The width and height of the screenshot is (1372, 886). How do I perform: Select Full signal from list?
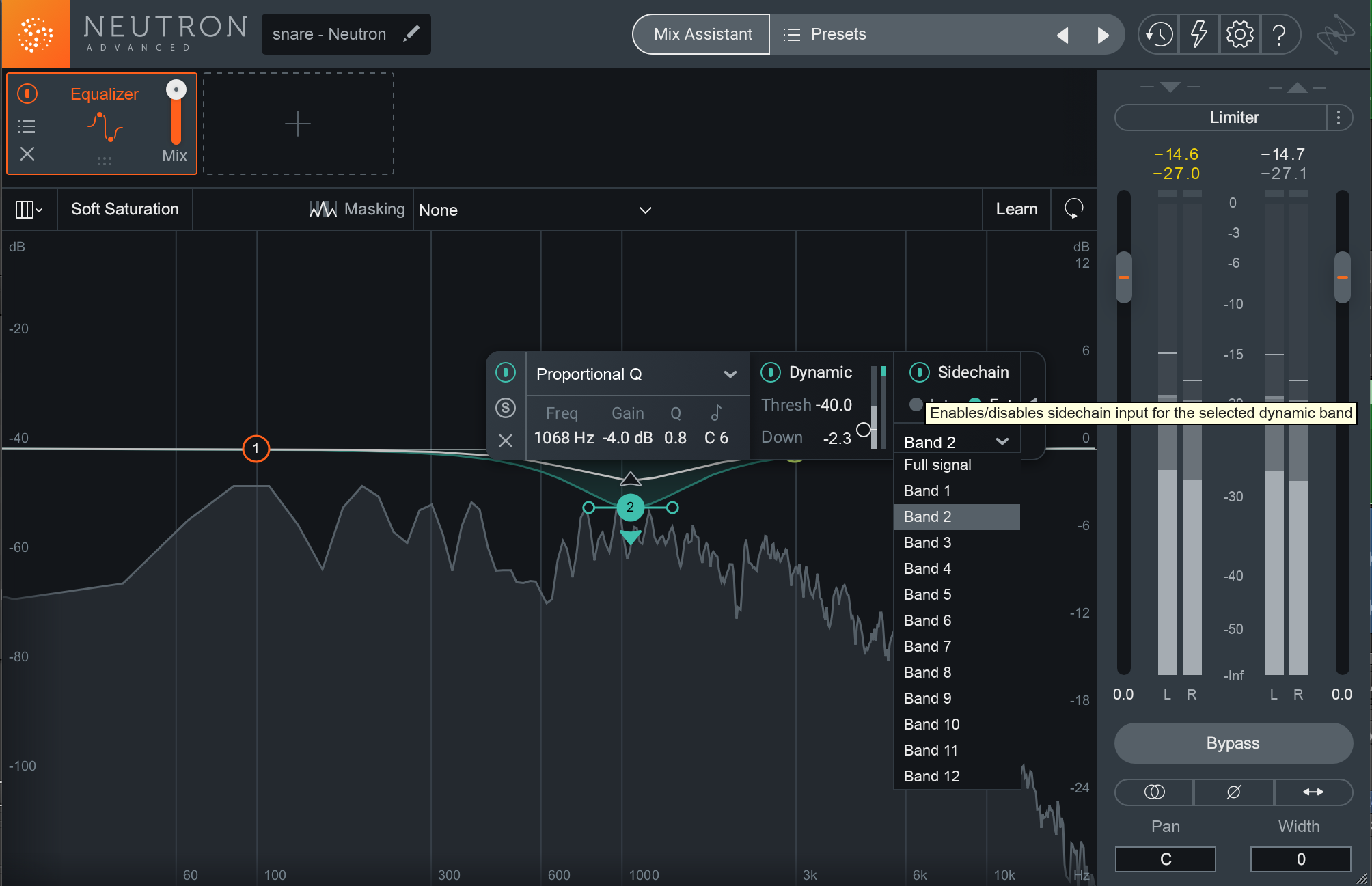(x=957, y=465)
